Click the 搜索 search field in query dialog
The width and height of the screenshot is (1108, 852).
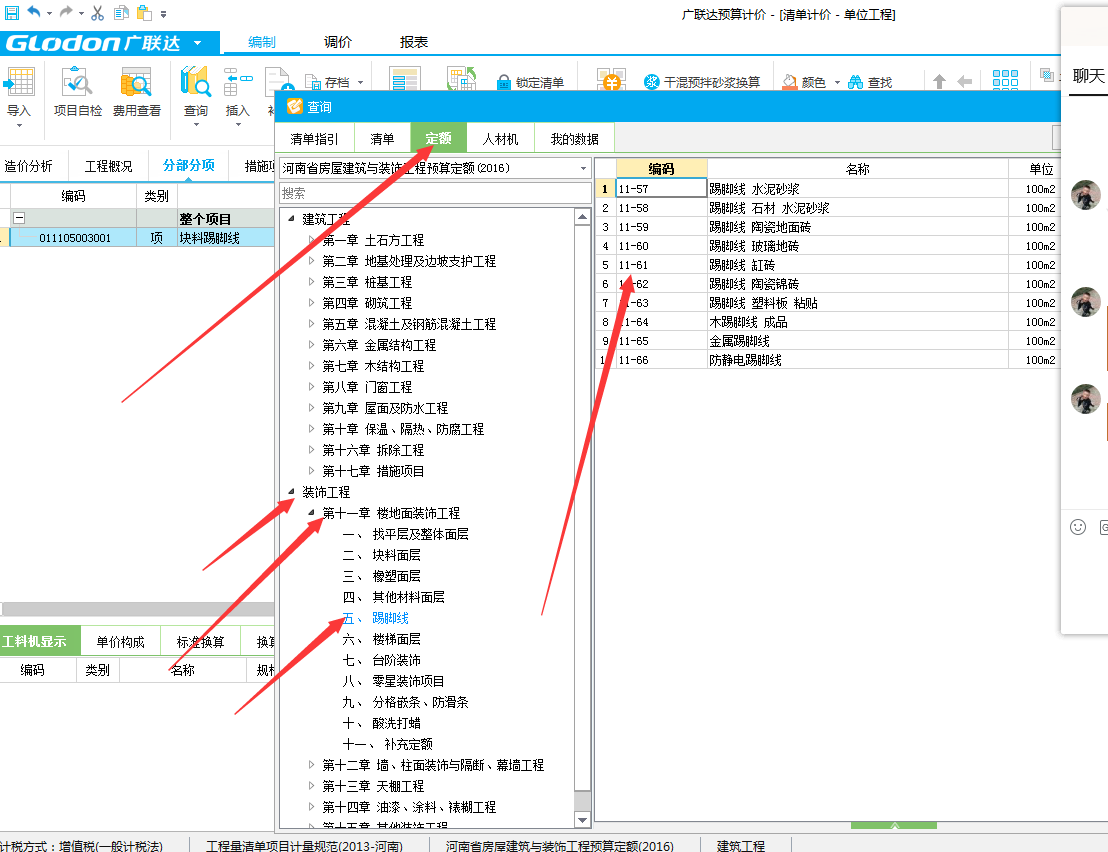pos(435,194)
